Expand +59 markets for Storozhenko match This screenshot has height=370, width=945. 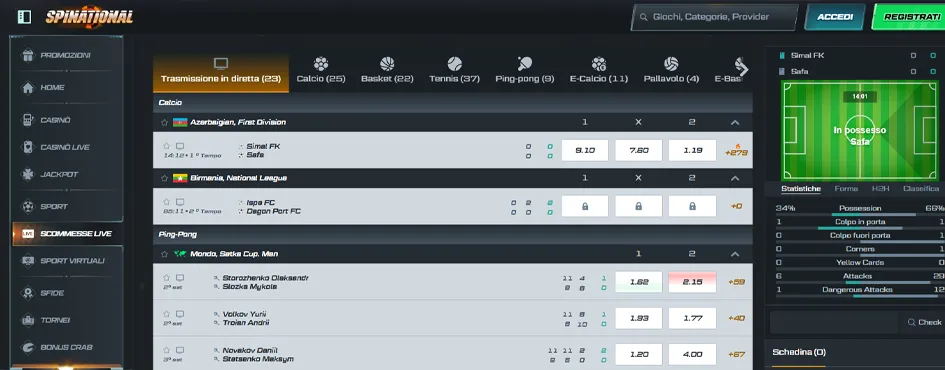[x=736, y=282]
